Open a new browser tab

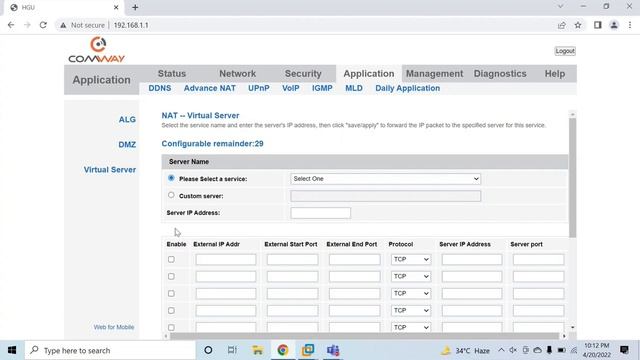[x=135, y=7]
